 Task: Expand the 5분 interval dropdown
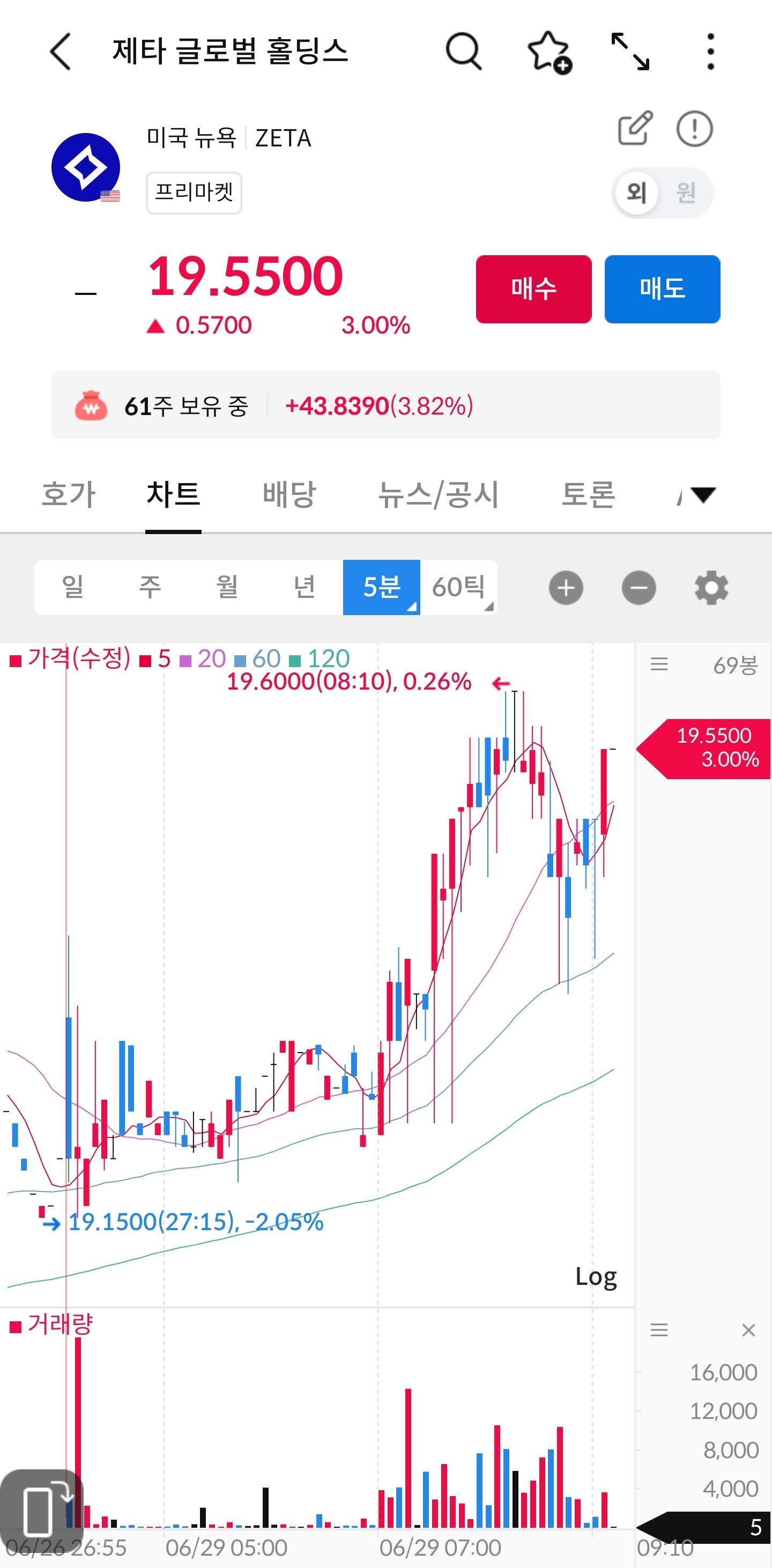381,587
